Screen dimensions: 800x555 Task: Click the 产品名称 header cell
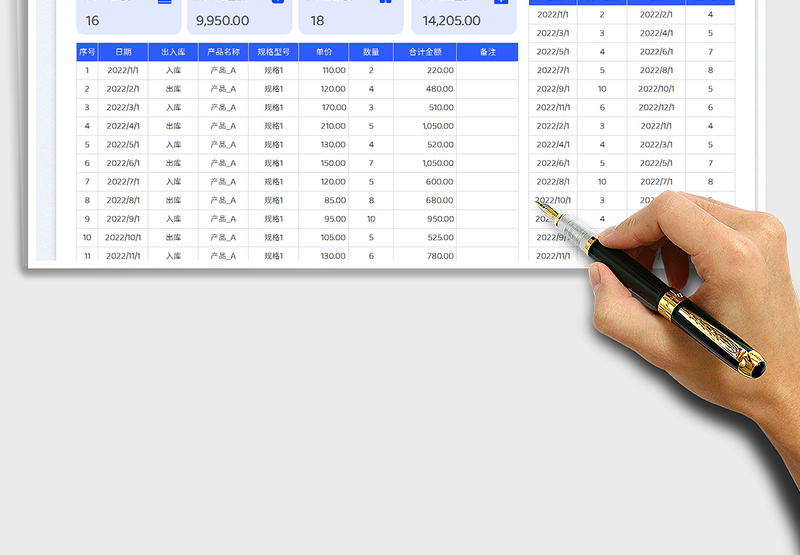223,52
